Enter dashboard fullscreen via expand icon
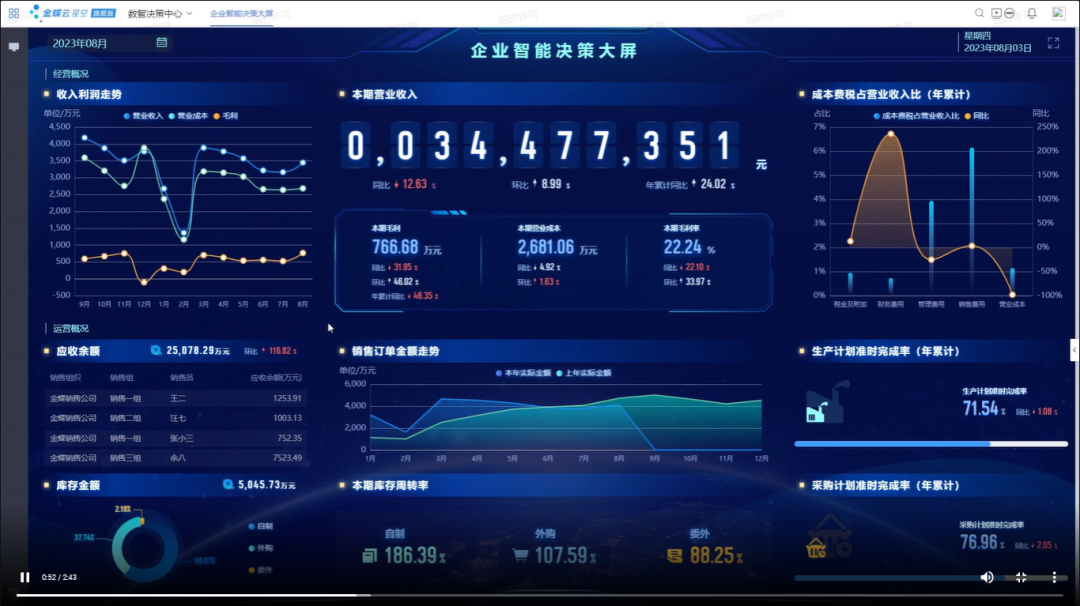Image resolution: width=1080 pixels, height=606 pixels. tap(1053, 43)
